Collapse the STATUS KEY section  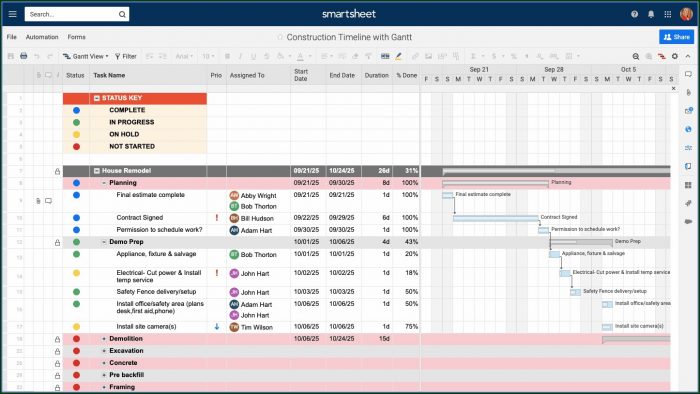point(97,98)
